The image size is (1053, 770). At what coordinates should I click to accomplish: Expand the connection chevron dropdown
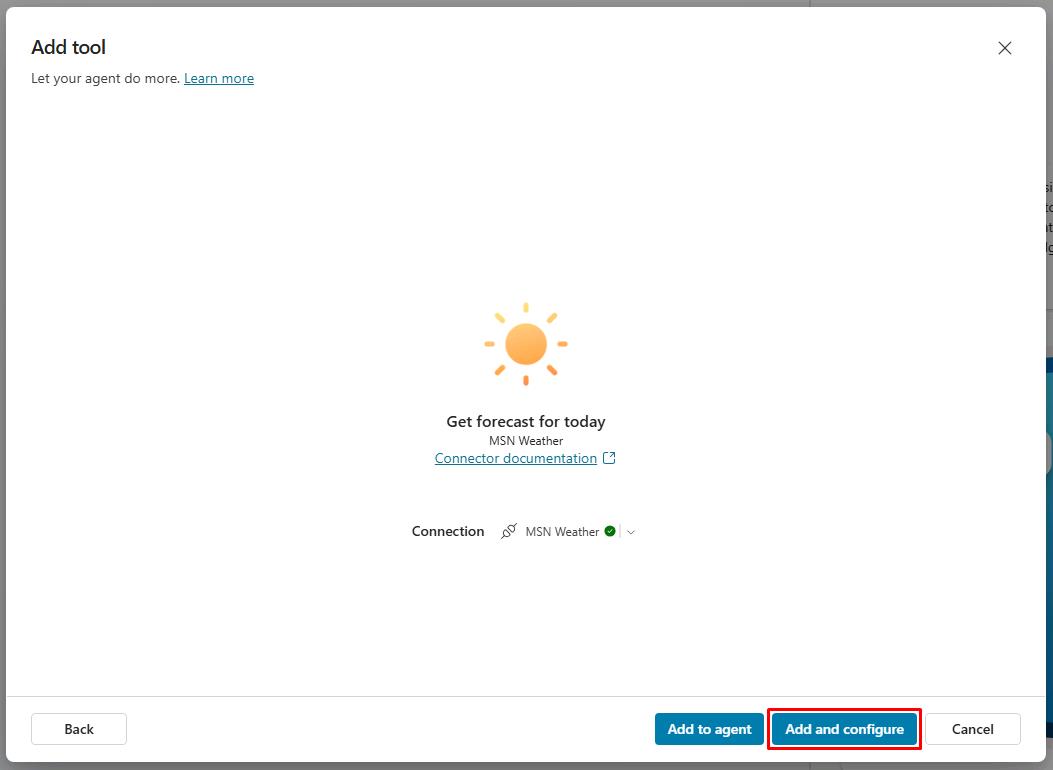coord(631,532)
